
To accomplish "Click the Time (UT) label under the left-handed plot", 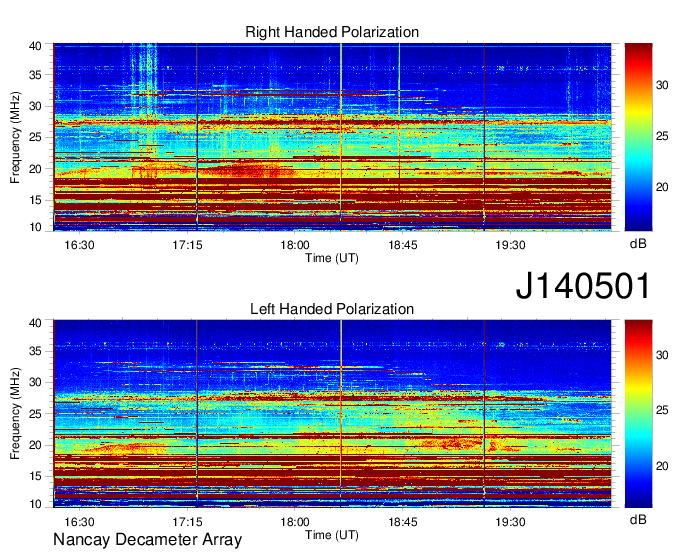I will click(x=332, y=535).
